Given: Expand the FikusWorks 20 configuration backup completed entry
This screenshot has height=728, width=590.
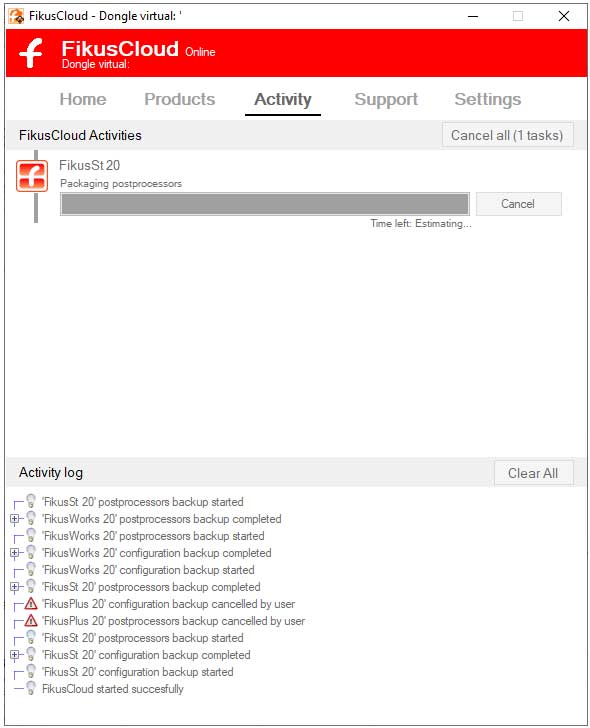Looking at the screenshot, I should (14, 552).
